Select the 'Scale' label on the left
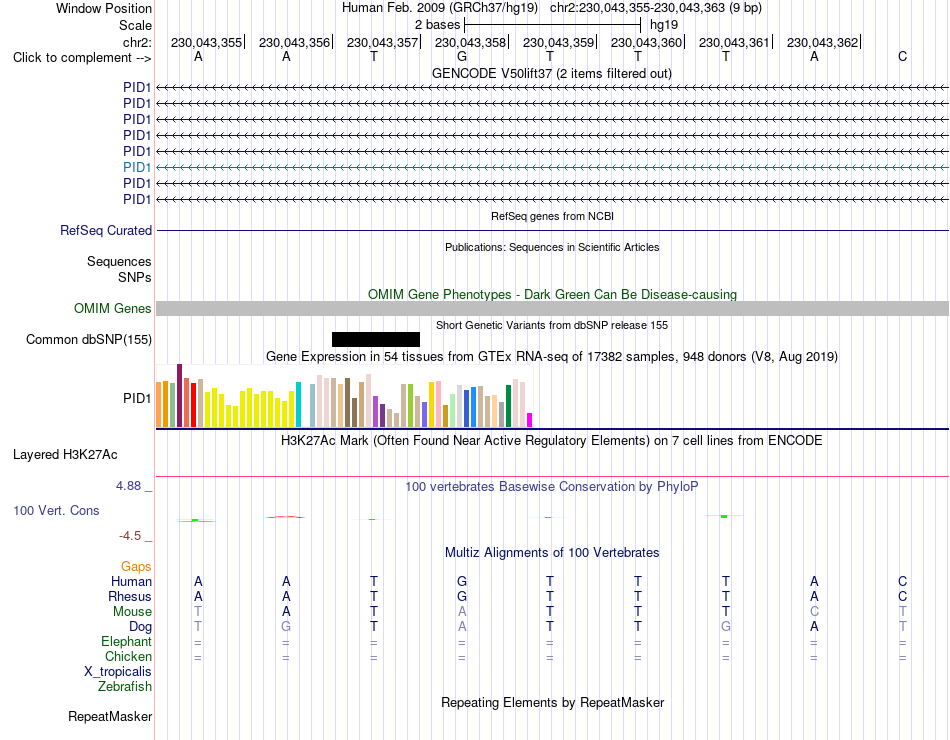Viewport: 950px width, 740px height. click(x=135, y=25)
